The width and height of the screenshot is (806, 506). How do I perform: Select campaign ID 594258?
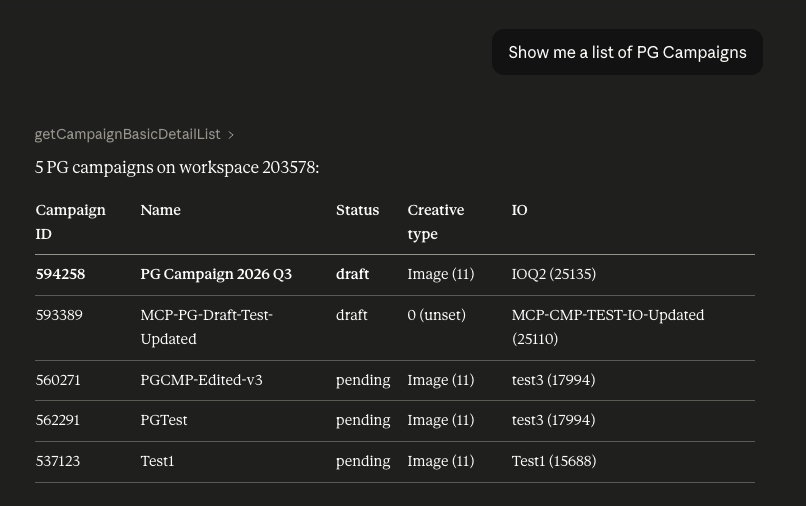point(60,274)
